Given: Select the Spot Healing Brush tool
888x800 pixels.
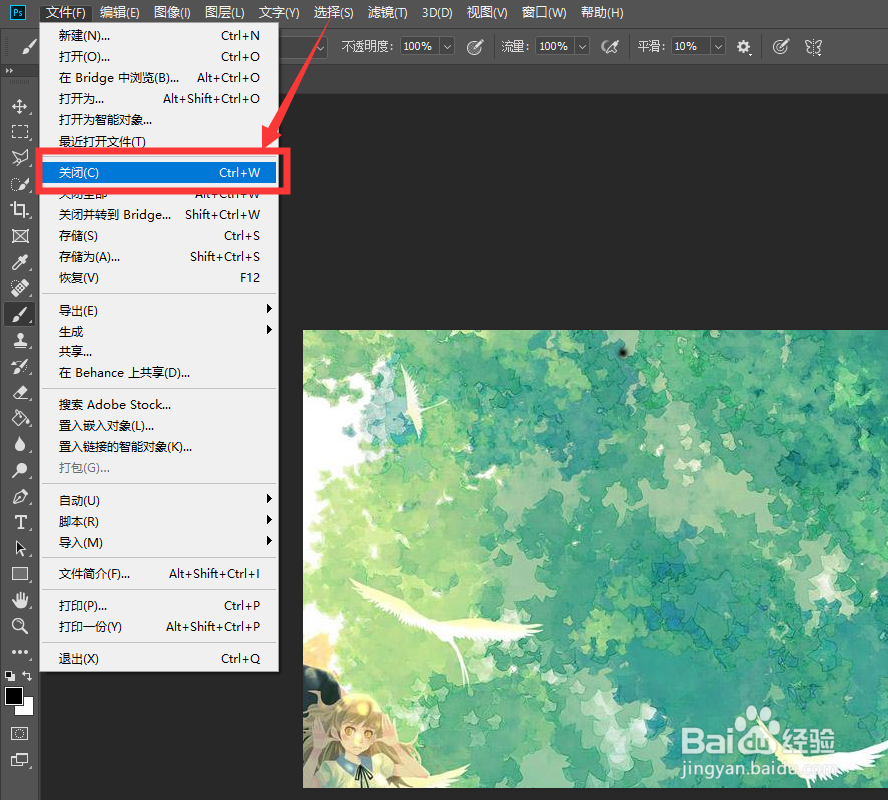Looking at the screenshot, I should point(20,288).
